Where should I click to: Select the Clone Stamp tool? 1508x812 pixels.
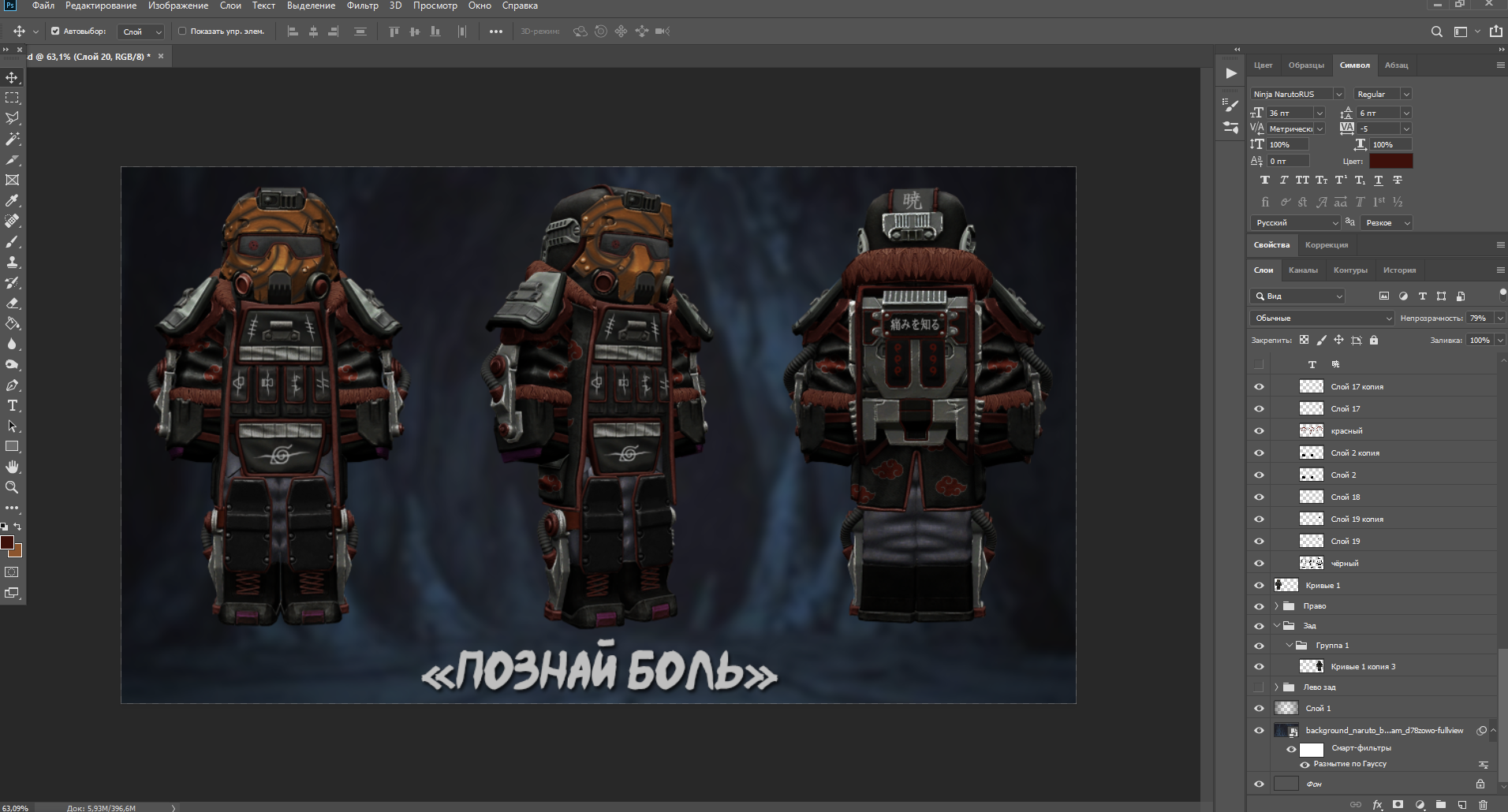(x=12, y=262)
